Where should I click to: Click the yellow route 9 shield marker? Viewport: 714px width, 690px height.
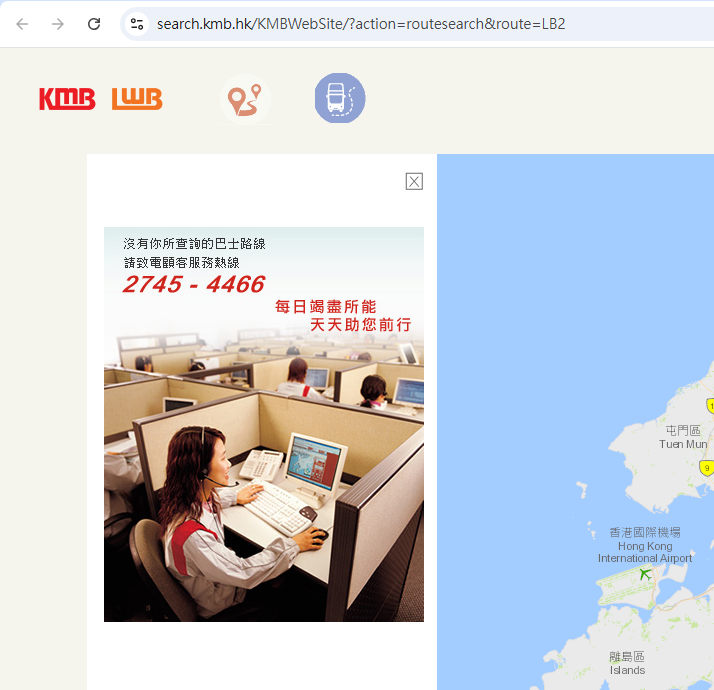(707, 467)
